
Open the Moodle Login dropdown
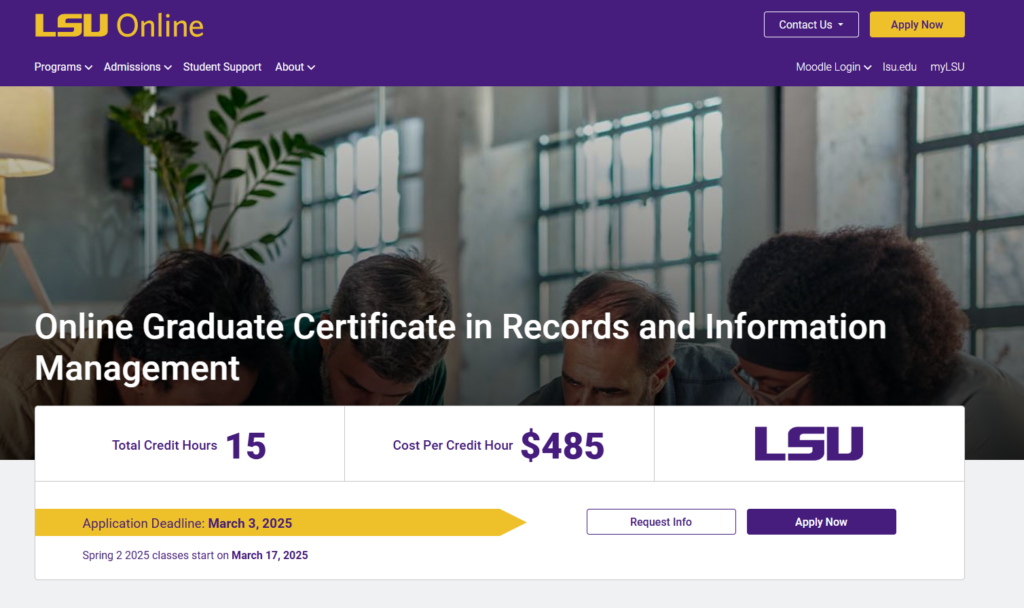pos(833,67)
